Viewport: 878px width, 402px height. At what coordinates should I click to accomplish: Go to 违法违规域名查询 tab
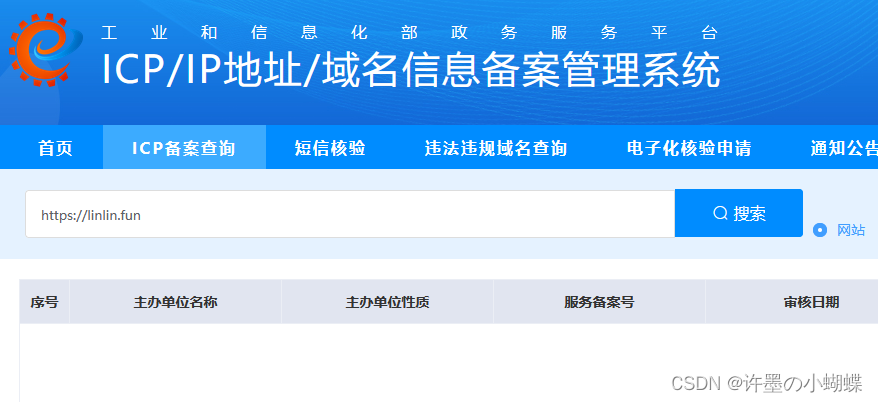point(496,148)
